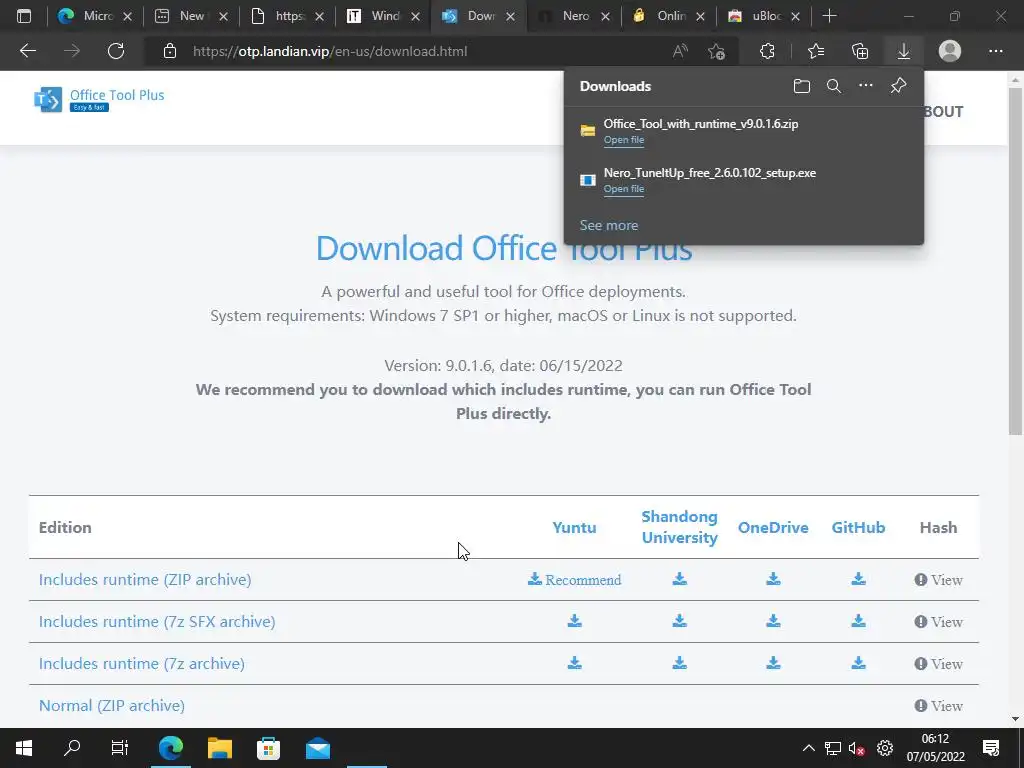Click Shandong University download for 7z SFX archive

click(x=680, y=621)
